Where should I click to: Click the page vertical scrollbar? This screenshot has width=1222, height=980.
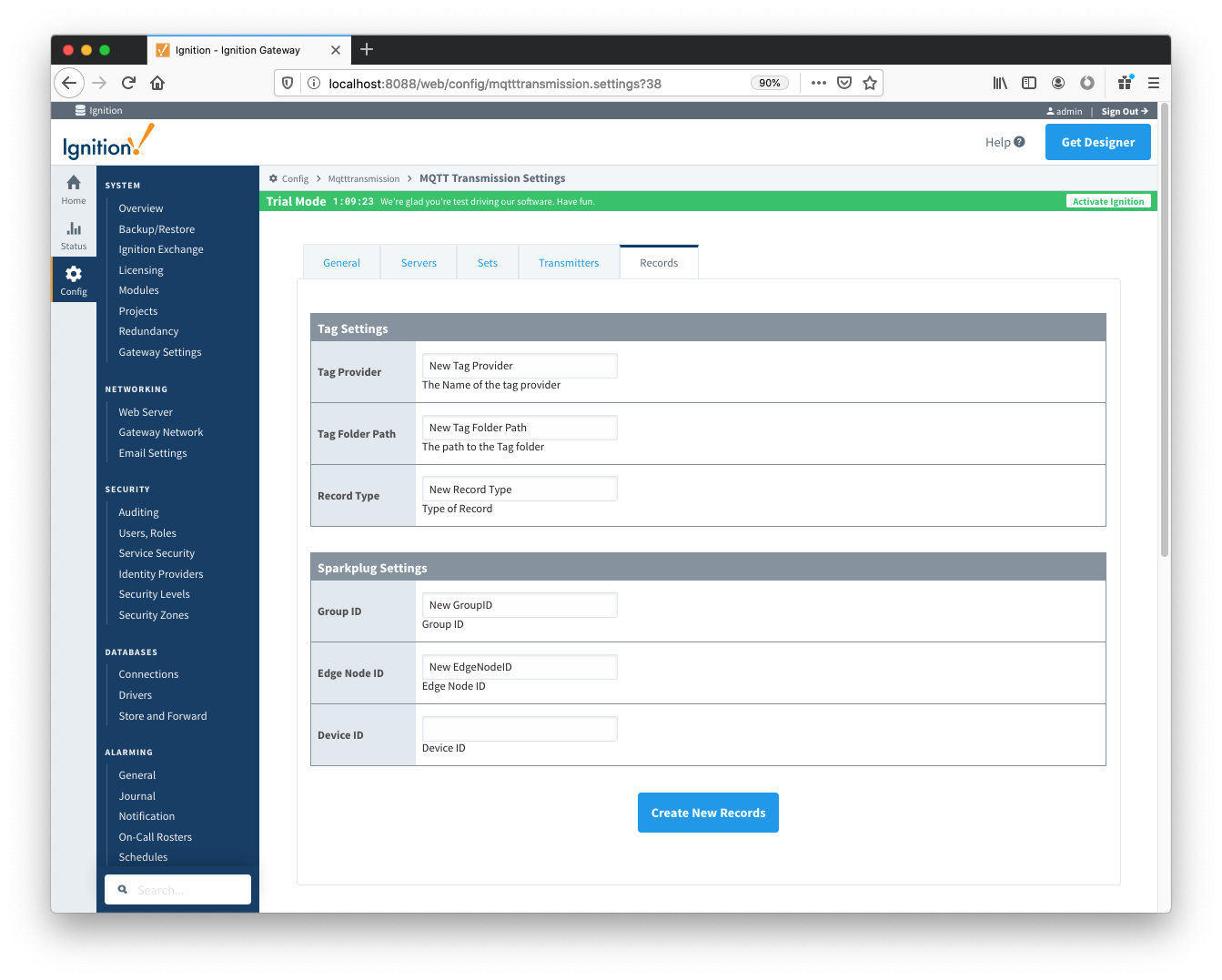pos(1165,330)
